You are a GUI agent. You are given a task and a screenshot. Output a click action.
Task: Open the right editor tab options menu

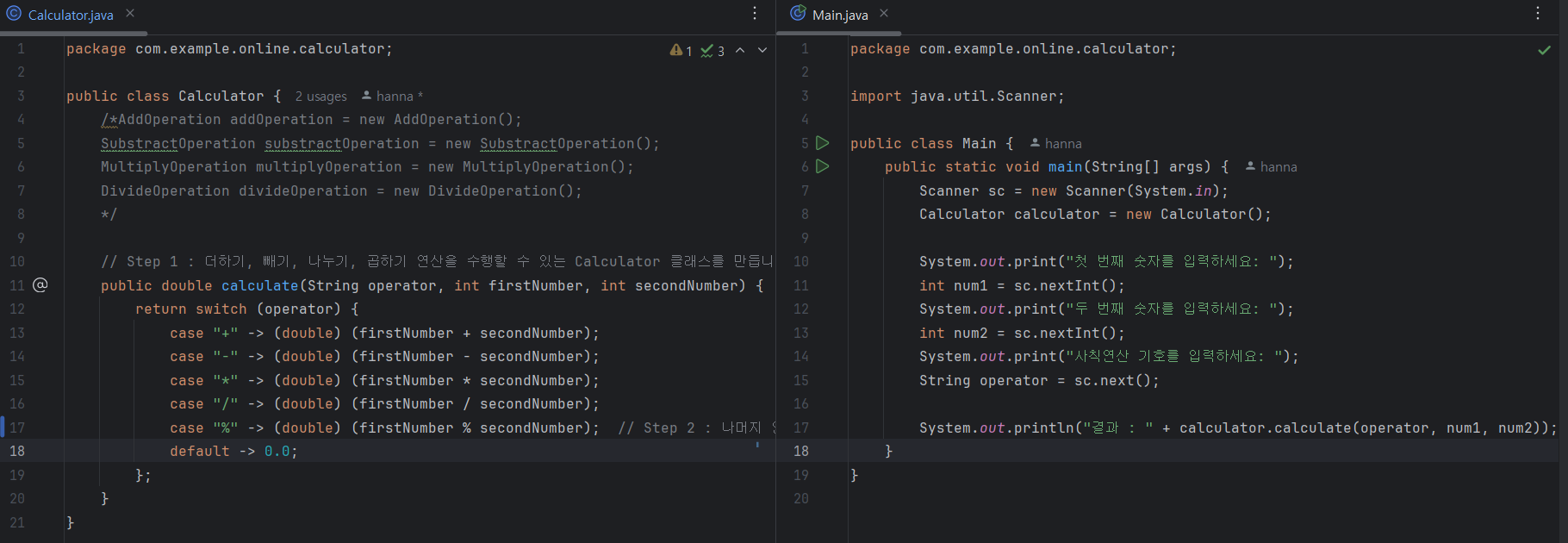click(1538, 14)
